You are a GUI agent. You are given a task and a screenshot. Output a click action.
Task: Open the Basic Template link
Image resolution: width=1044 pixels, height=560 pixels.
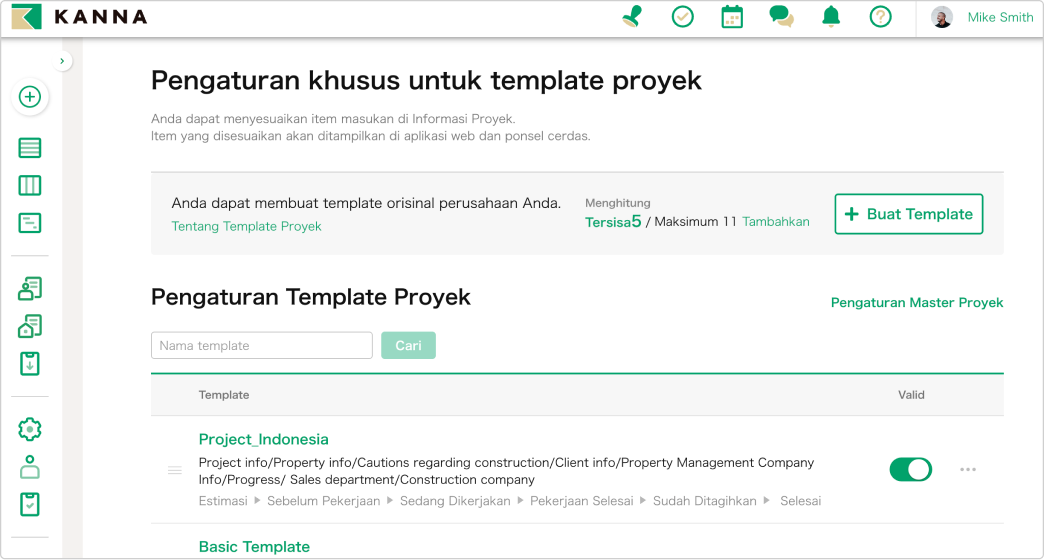(x=254, y=547)
